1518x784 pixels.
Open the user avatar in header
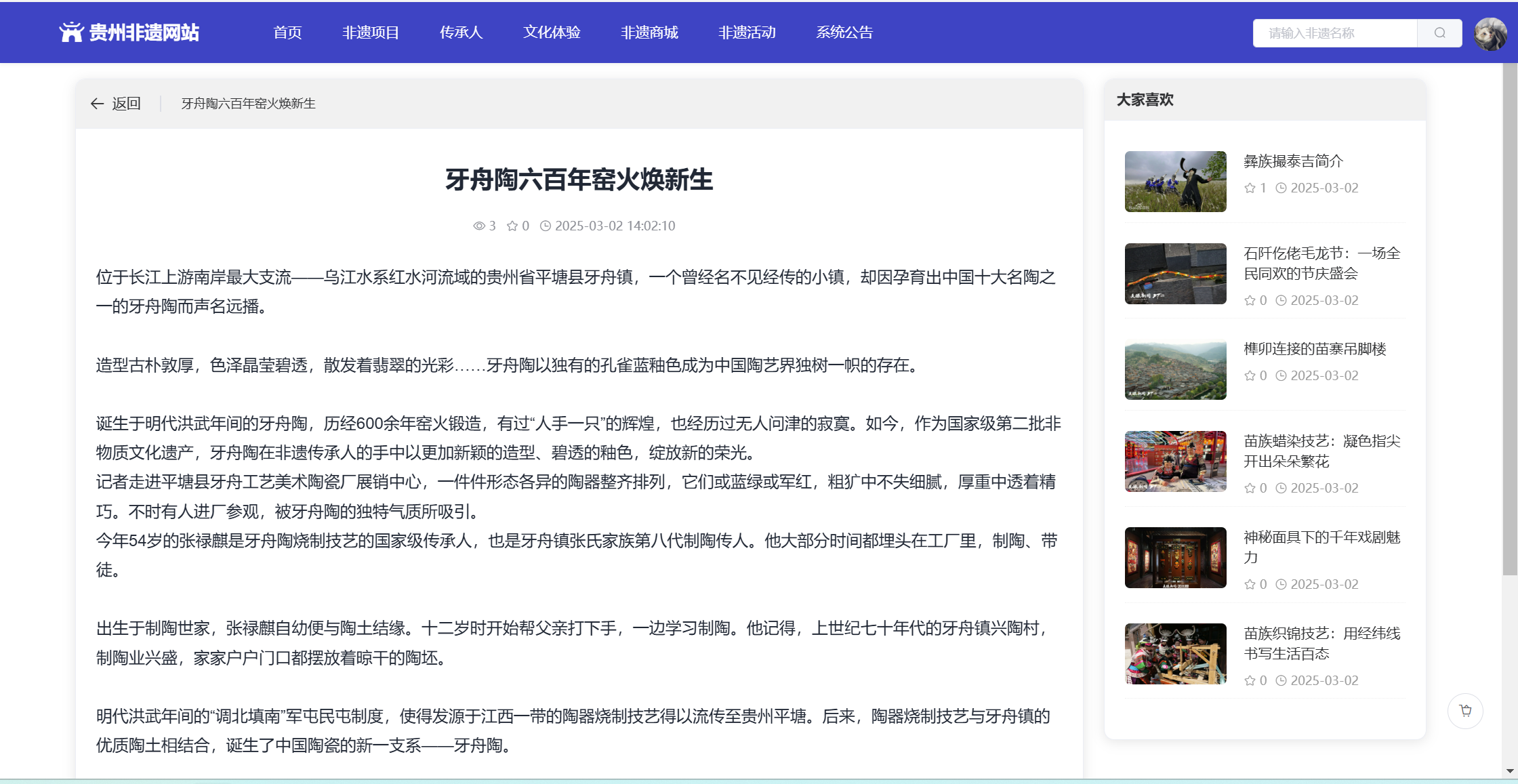[1490, 34]
